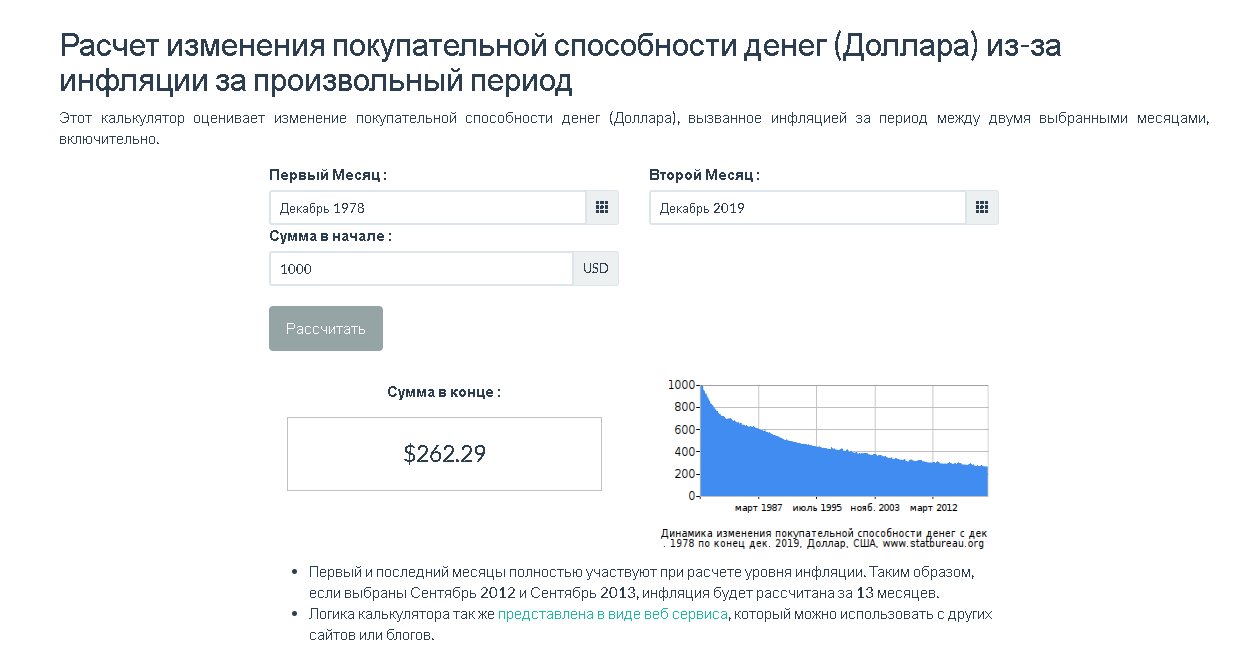Screen dimensions: 1236x658
Task: Click the Рассчитать button
Action: pyautogui.click(x=326, y=328)
